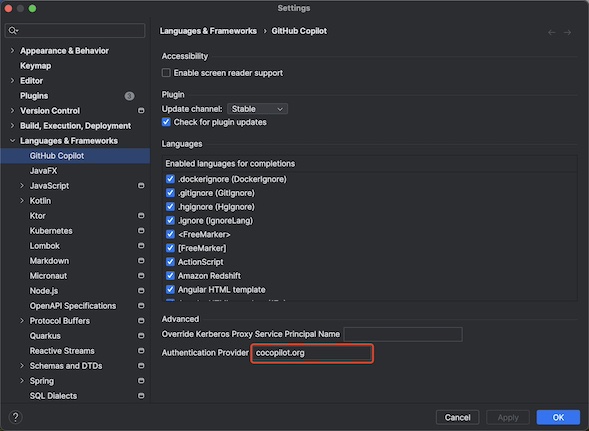589x431 pixels.
Task: Confirm settings with the OK button
Action: point(558,417)
